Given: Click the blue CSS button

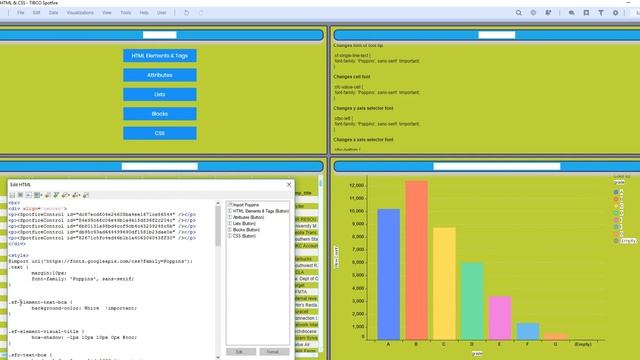Looking at the screenshot, I should [160, 133].
